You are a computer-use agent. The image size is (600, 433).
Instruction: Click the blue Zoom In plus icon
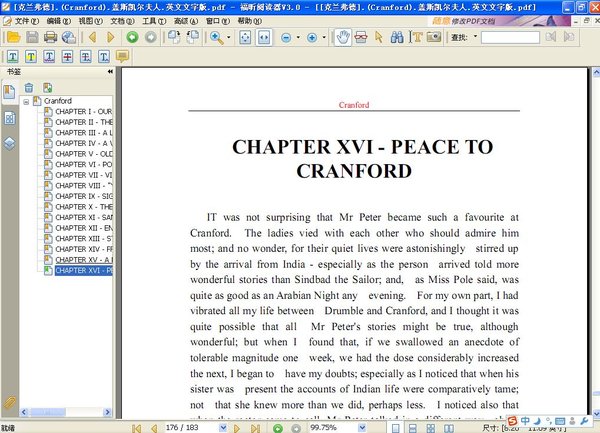312,37
